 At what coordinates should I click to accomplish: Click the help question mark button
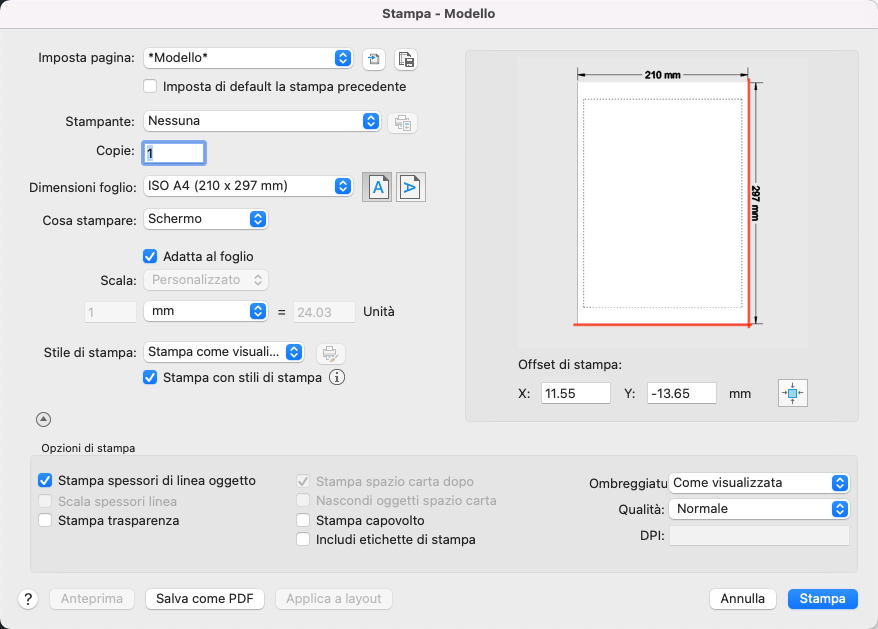(x=28, y=599)
